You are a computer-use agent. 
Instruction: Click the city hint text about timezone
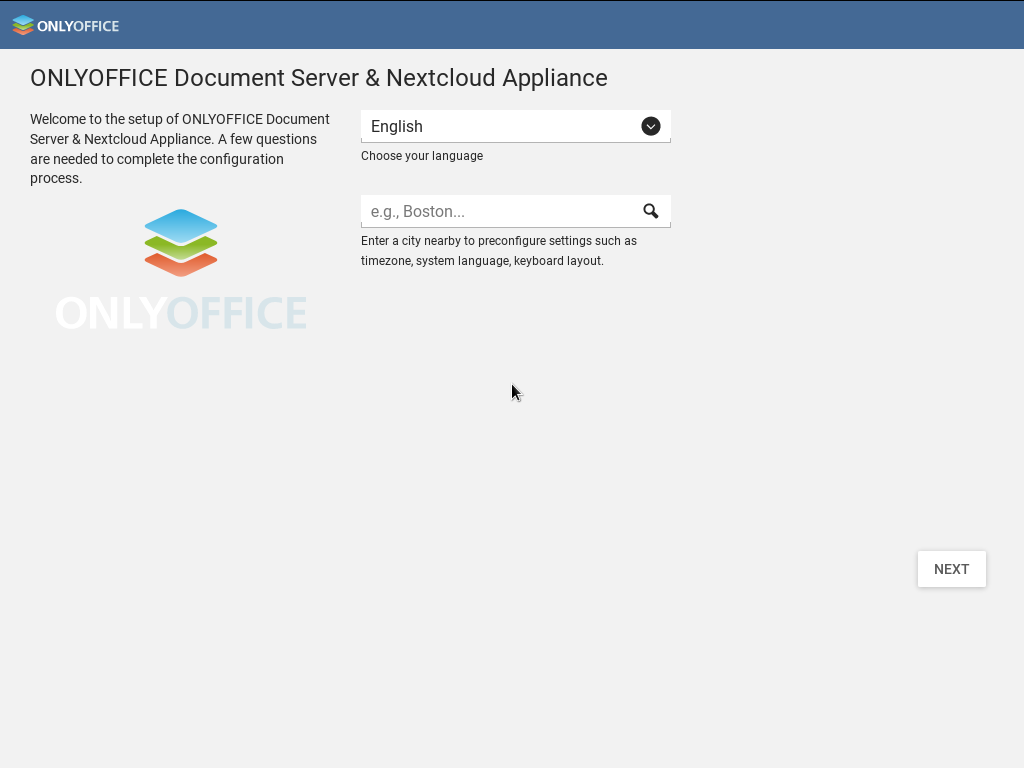click(499, 251)
